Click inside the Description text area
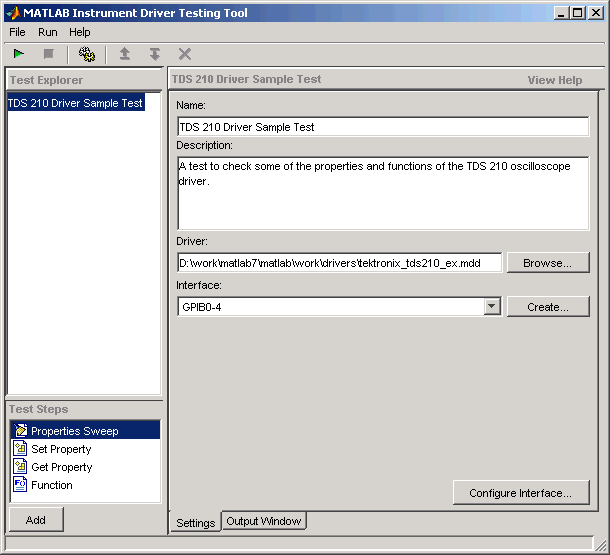Screen dimensions: 610x555 point(383,193)
